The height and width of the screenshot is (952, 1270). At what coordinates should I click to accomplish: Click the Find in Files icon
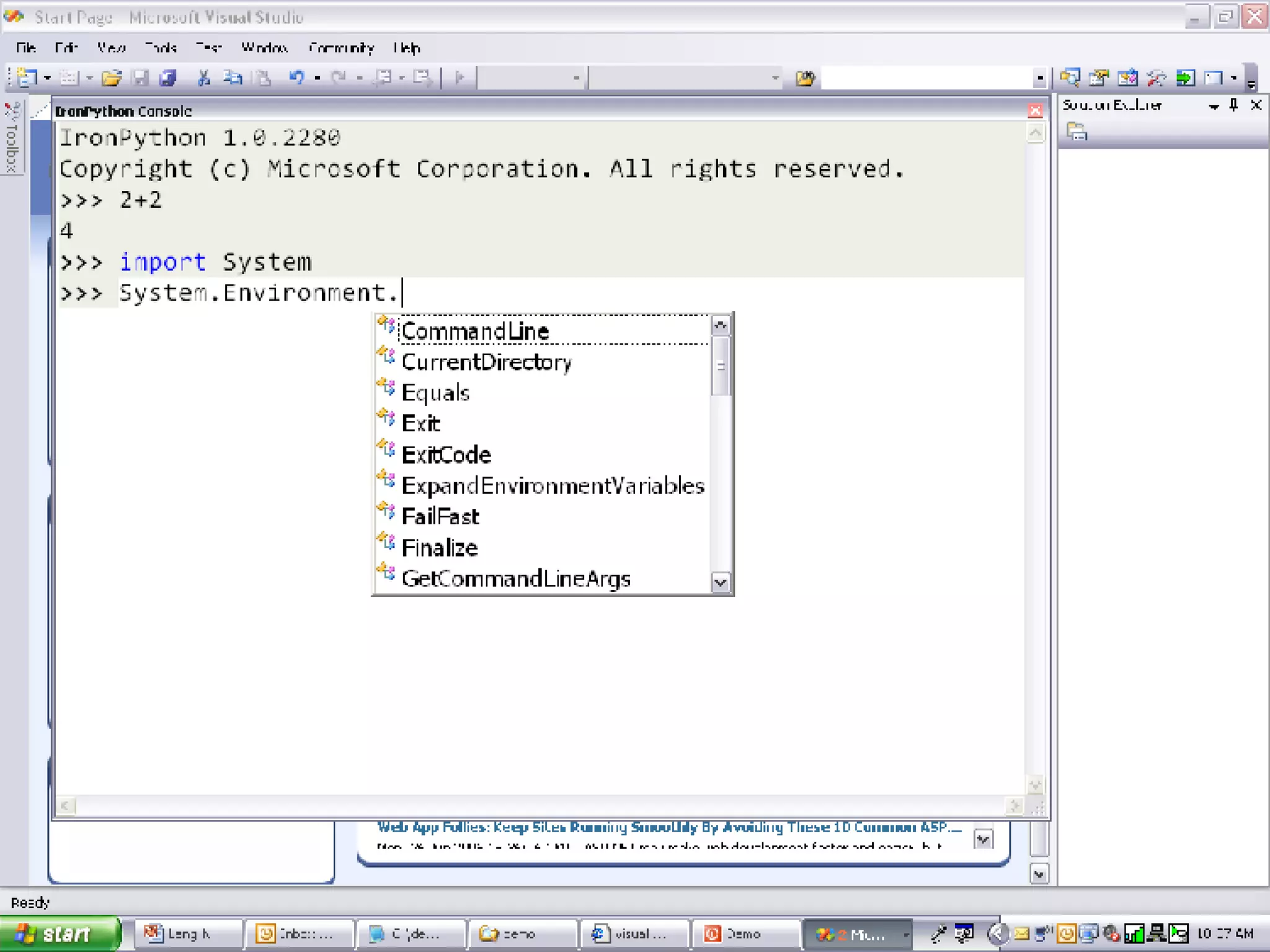[805, 78]
